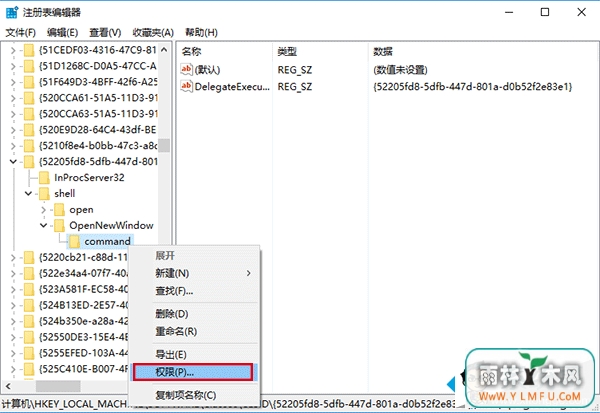Expand the {51F649D3-4BFF-42f6 key
The height and width of the screenshot is (413, 600).
coord(13,82)
